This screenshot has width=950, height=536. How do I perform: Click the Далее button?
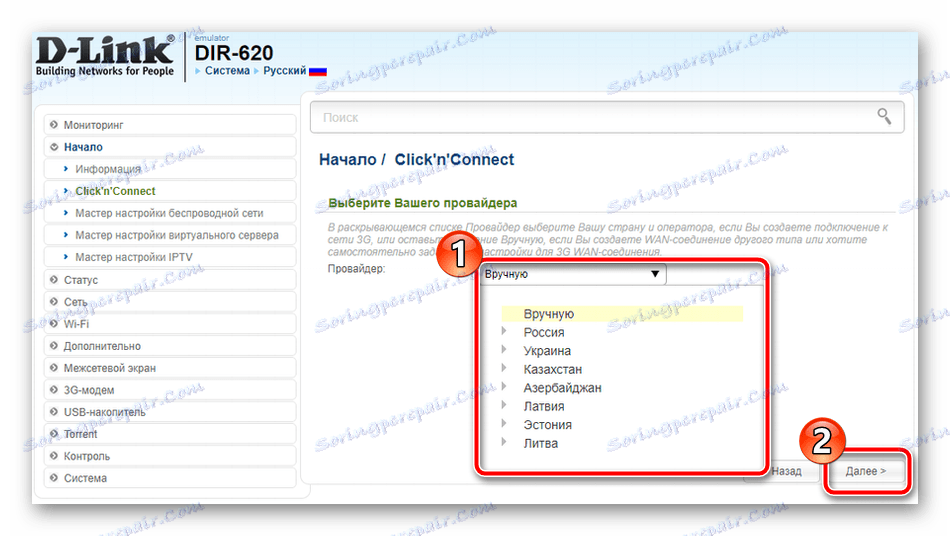click(x=866, y=471)
